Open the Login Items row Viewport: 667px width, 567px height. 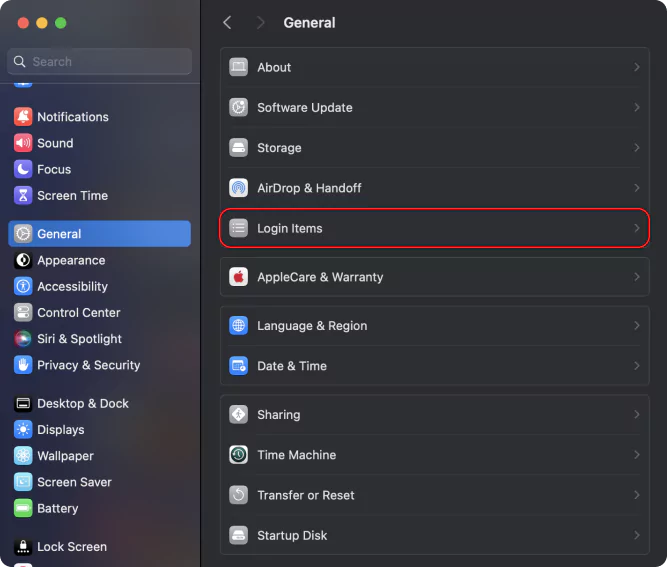point(434,228)
